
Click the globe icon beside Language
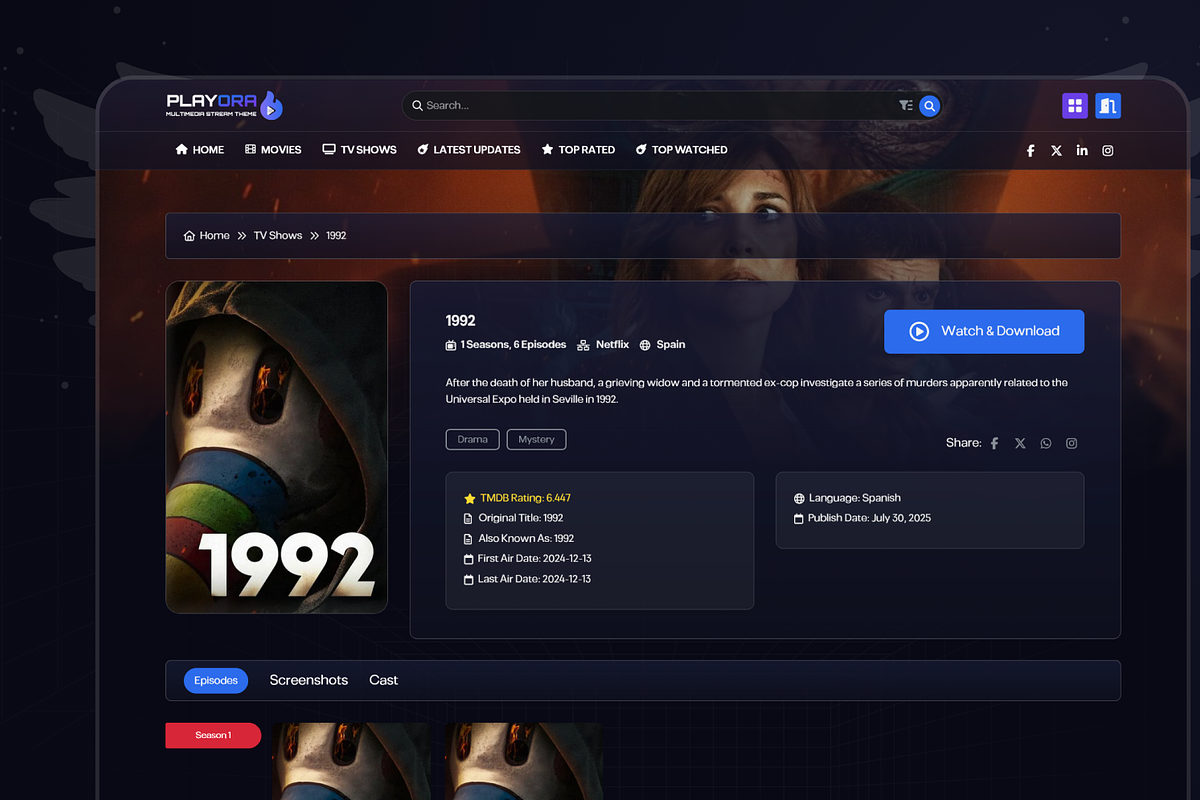pyautogui.click(x=799, y=498)
